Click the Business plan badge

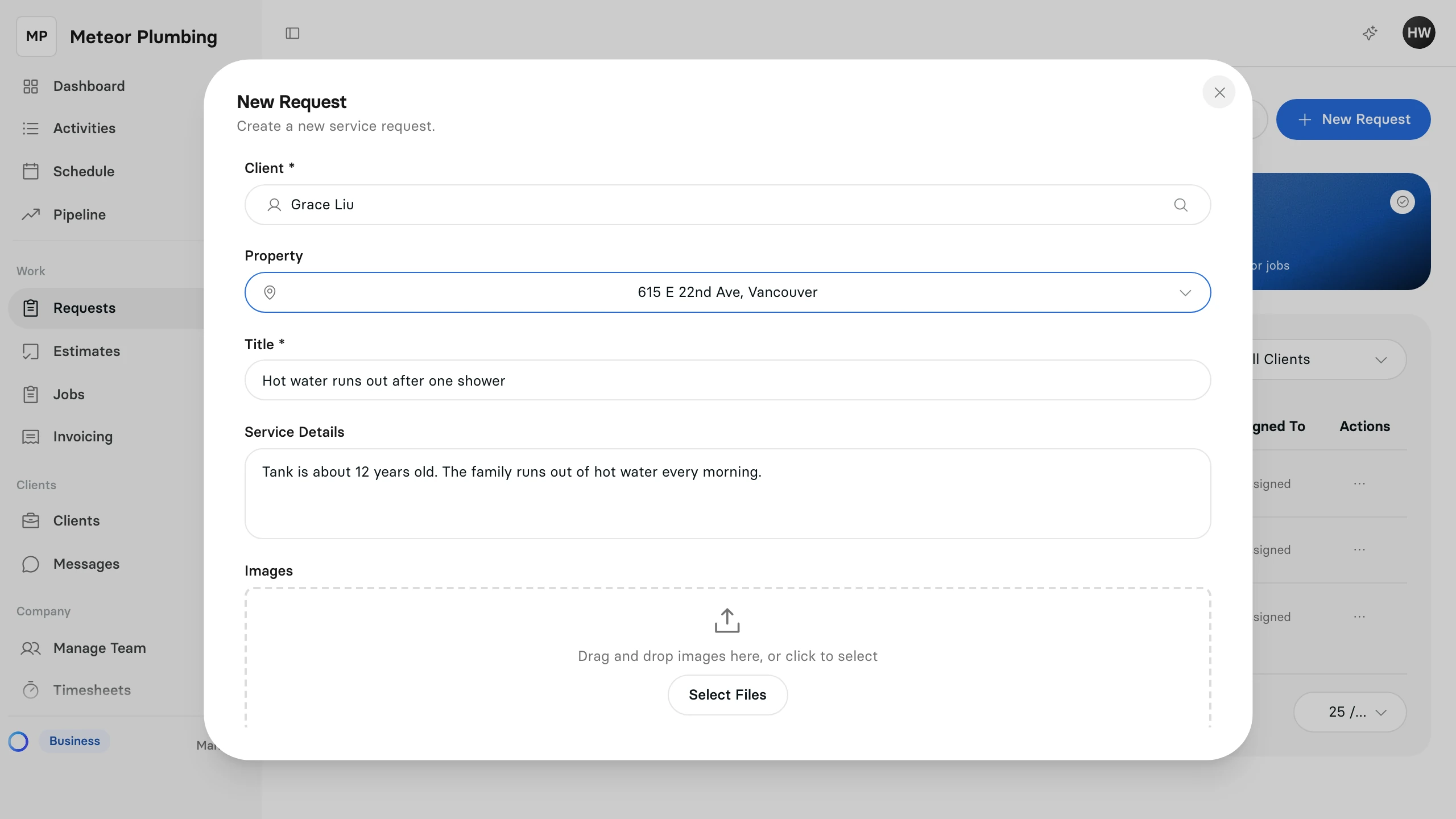click(75, 741)
